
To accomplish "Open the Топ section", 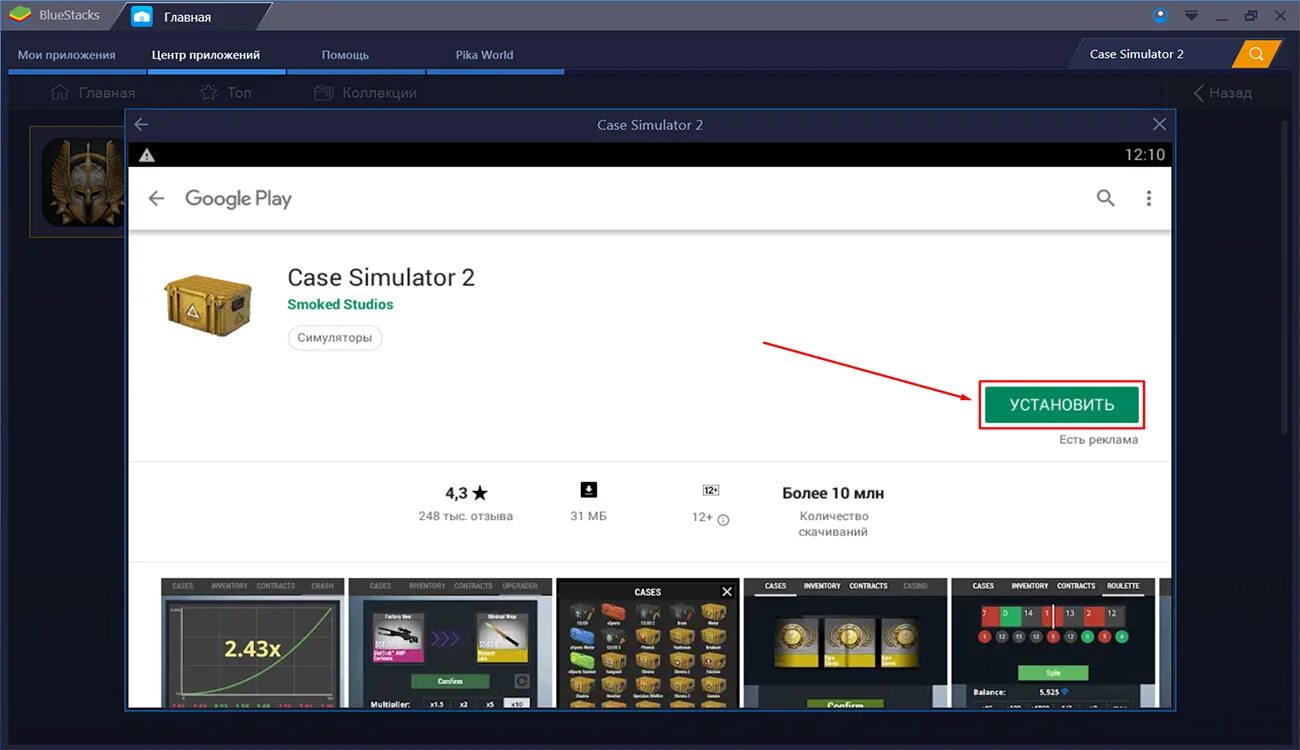I will pos(225,92).
